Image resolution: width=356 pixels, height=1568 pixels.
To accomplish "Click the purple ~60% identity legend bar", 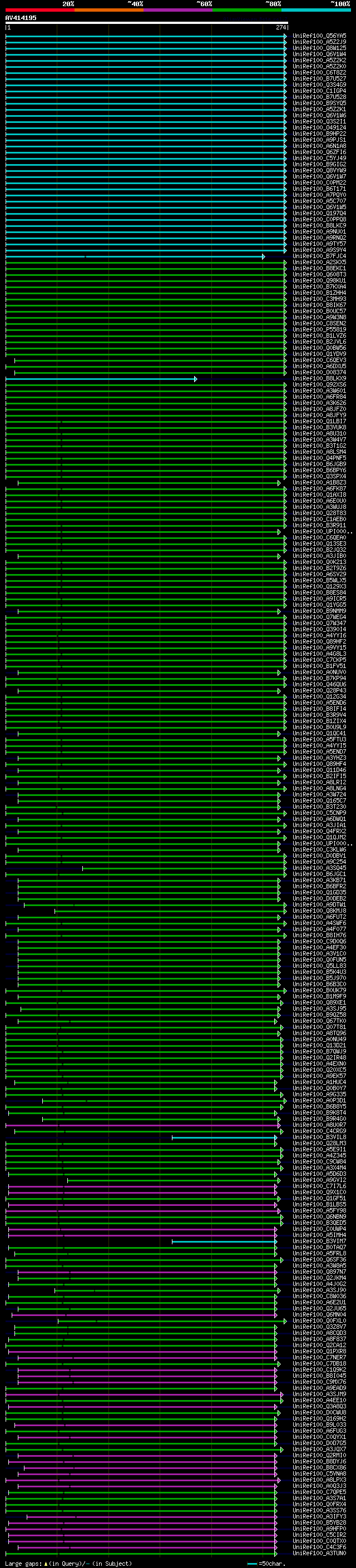I will [177, 10].
